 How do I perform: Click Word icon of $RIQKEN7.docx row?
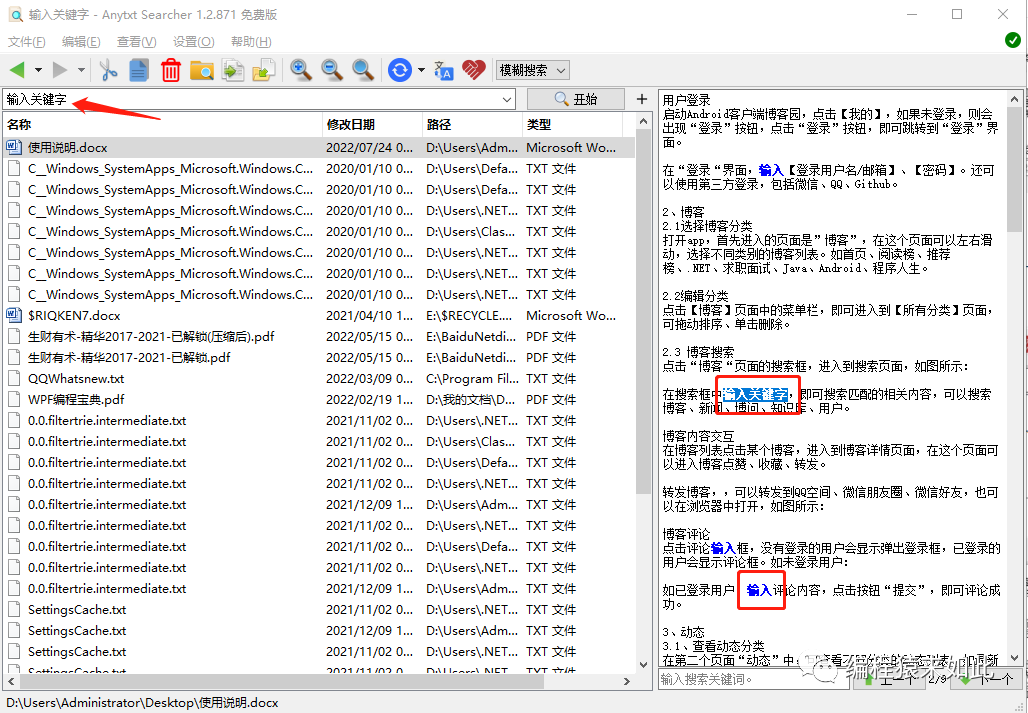[14, 315]
